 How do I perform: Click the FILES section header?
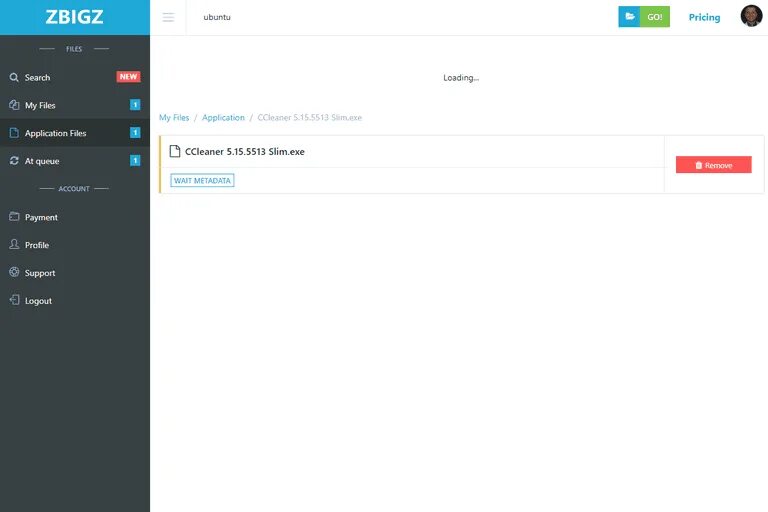click(74, 49)
